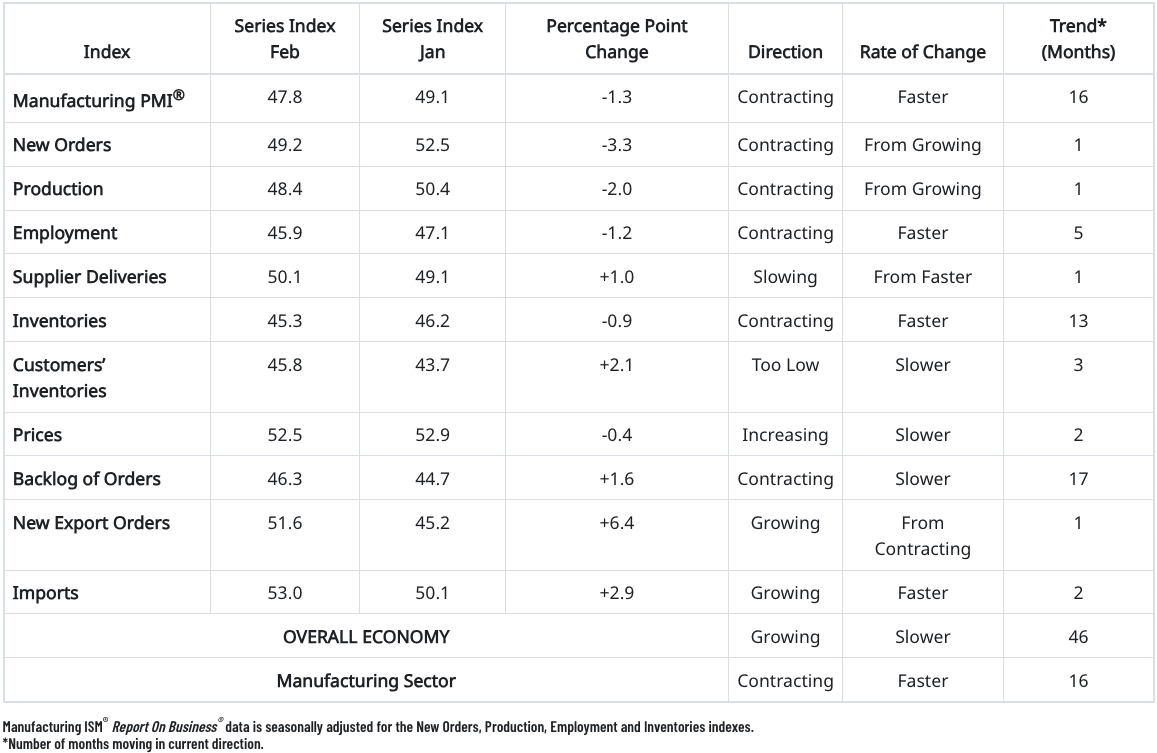The width and height of the screenshot is (1157, 753).
Task: Click the Percentage Point Change header
Action: 616,38
